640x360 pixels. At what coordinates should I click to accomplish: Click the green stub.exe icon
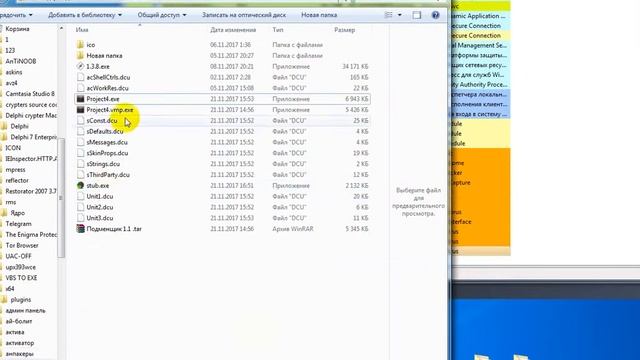pos(80,185)
